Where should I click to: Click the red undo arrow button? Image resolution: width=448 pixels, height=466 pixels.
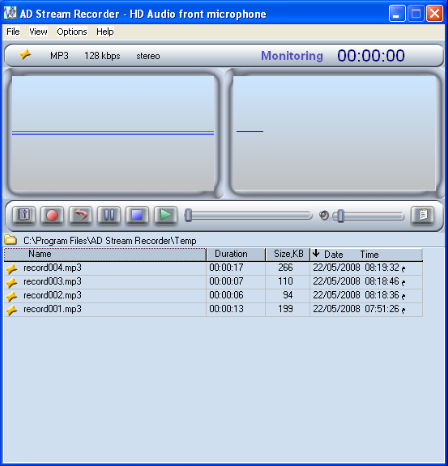[80, 215]
